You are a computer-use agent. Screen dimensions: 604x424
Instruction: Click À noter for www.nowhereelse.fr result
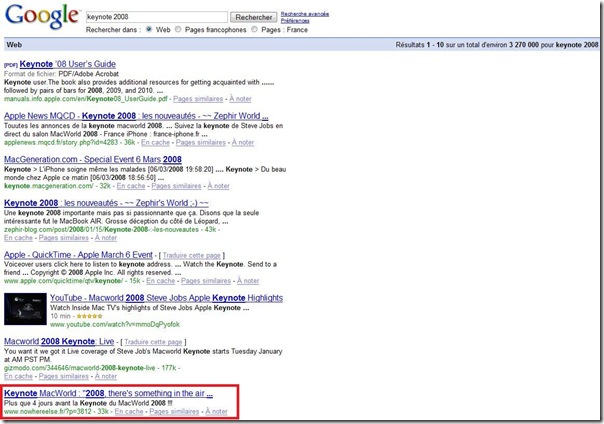216,412
